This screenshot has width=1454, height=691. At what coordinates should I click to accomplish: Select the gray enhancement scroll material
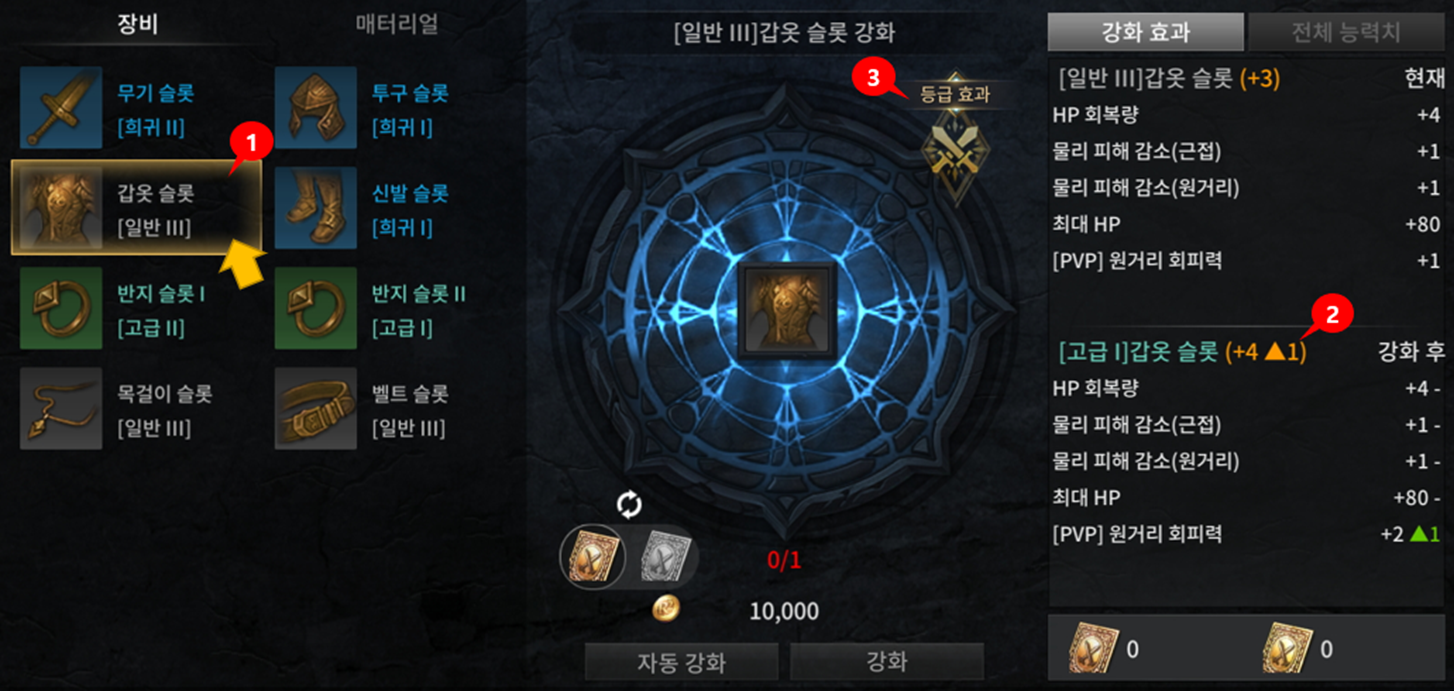point(661,556)
